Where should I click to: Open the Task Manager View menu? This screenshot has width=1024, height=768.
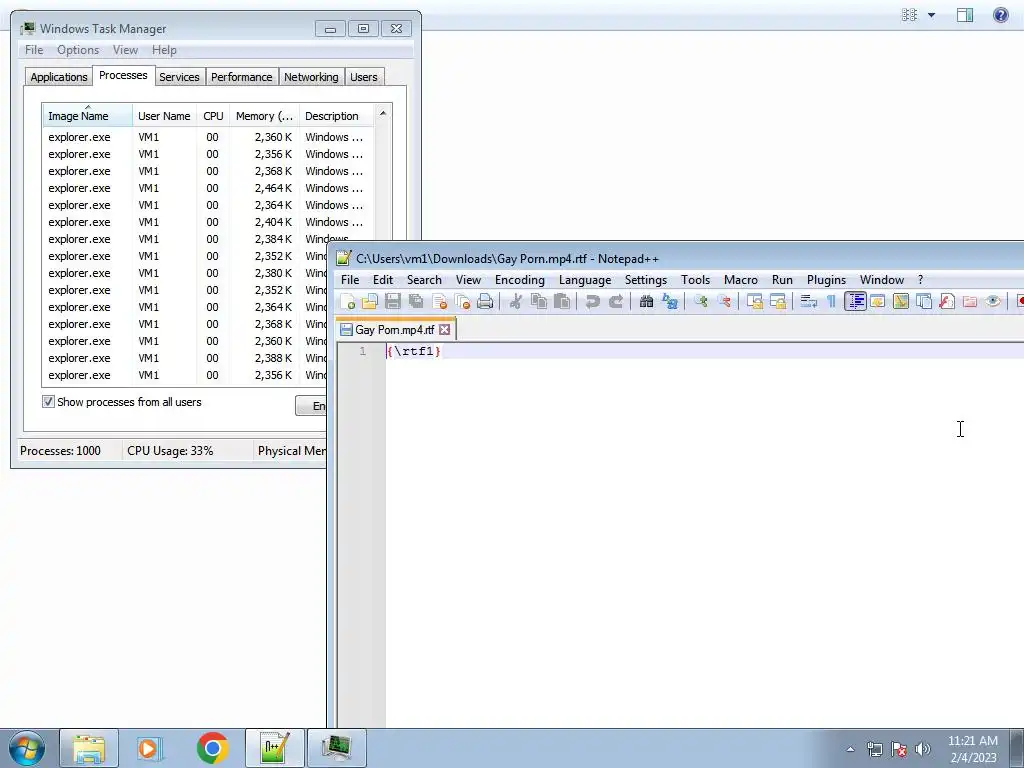tap(125, 50)
